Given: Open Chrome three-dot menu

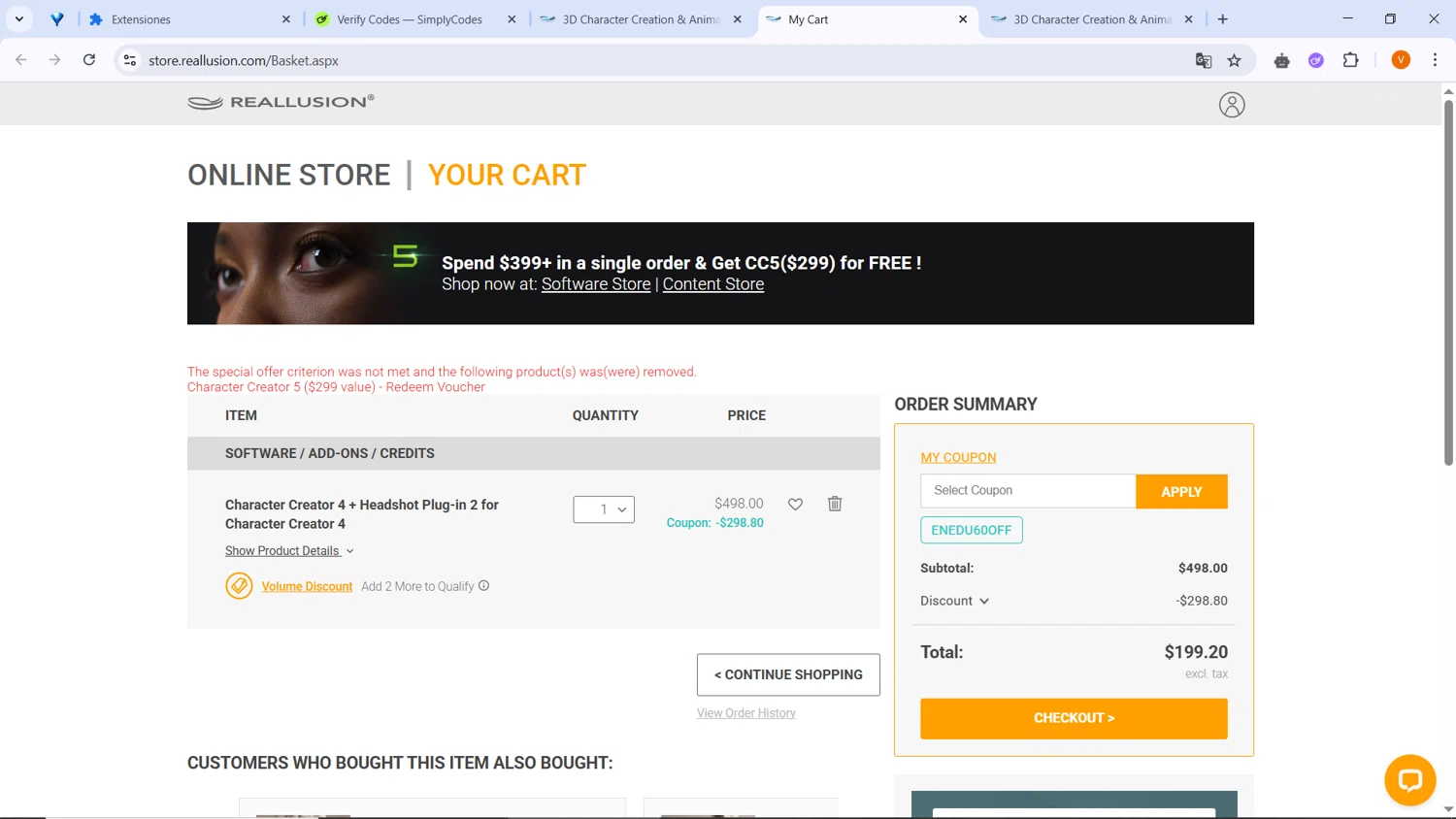Looking at the screenshot, I should coord(1435,60).
